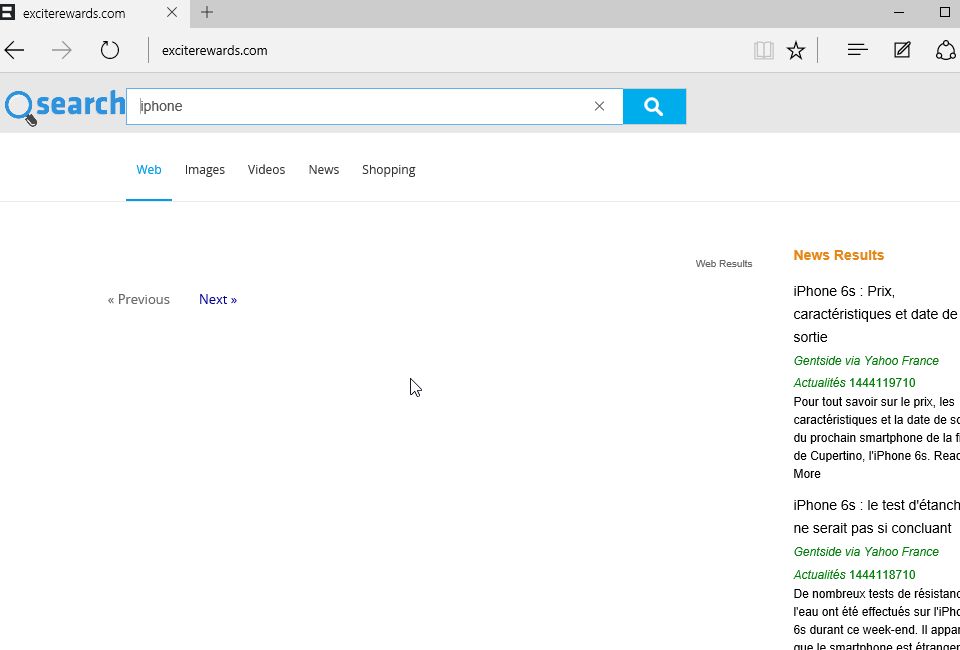This screenshot has height=650, width=960.
Task: Click the blue magnifier search button
Action: pos(654,106)
